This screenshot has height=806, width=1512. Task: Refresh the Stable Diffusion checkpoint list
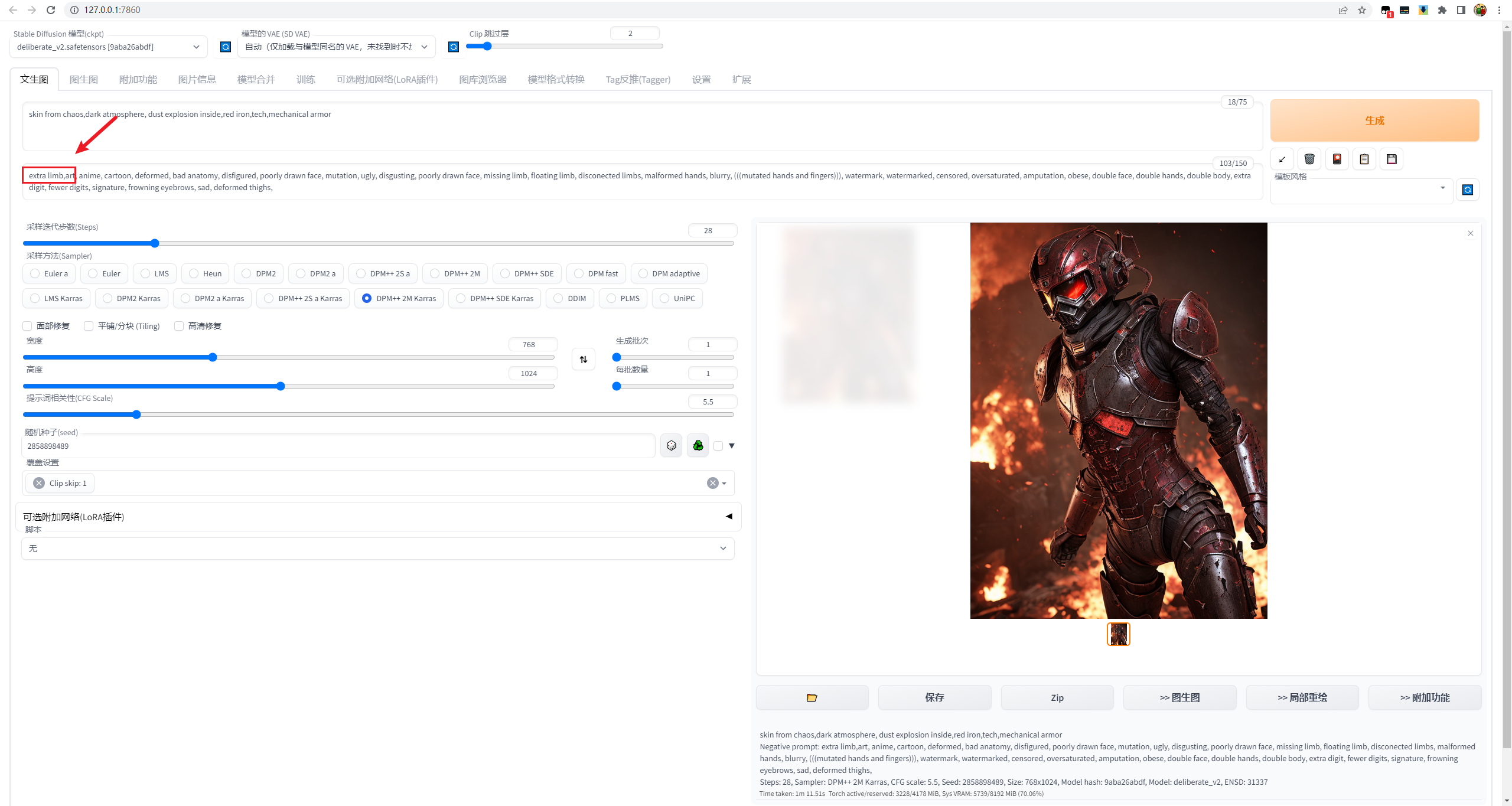[226, 47]
